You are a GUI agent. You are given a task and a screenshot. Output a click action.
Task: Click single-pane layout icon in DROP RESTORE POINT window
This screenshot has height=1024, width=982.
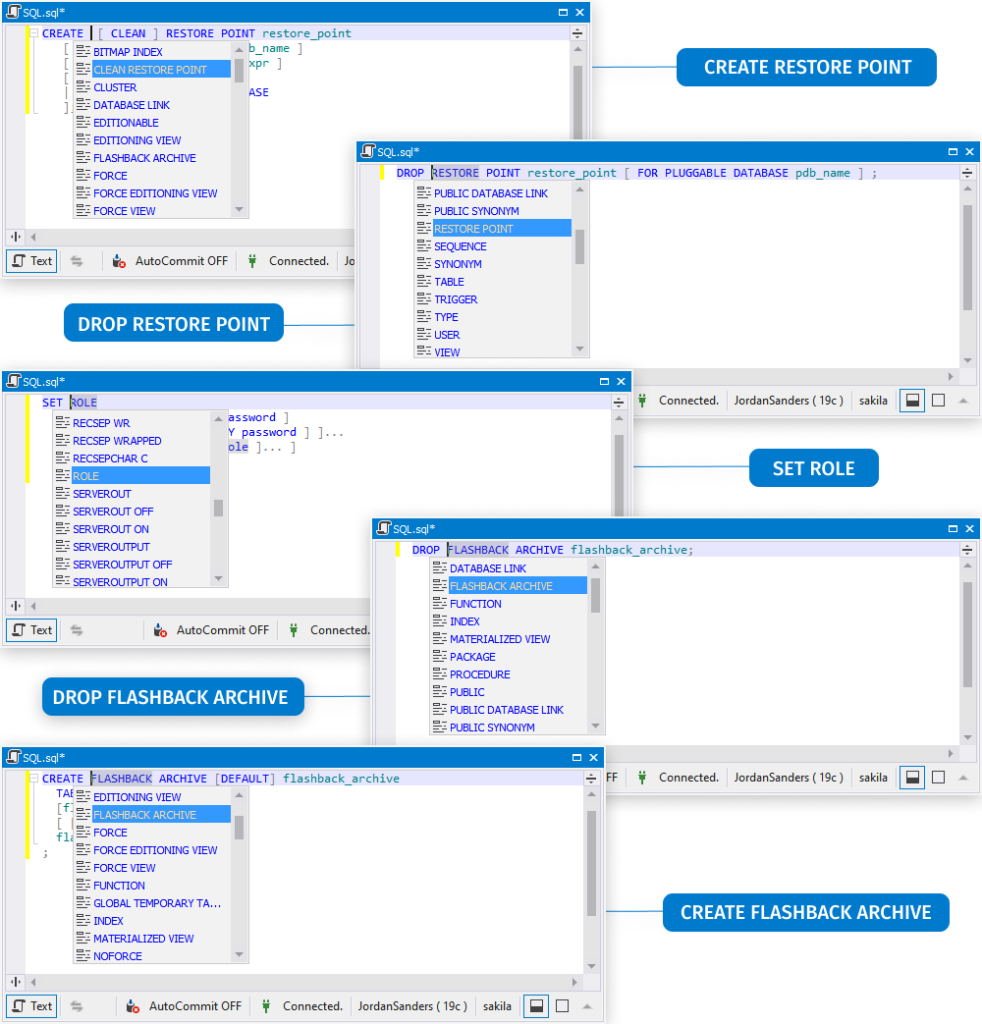(938, 400)
